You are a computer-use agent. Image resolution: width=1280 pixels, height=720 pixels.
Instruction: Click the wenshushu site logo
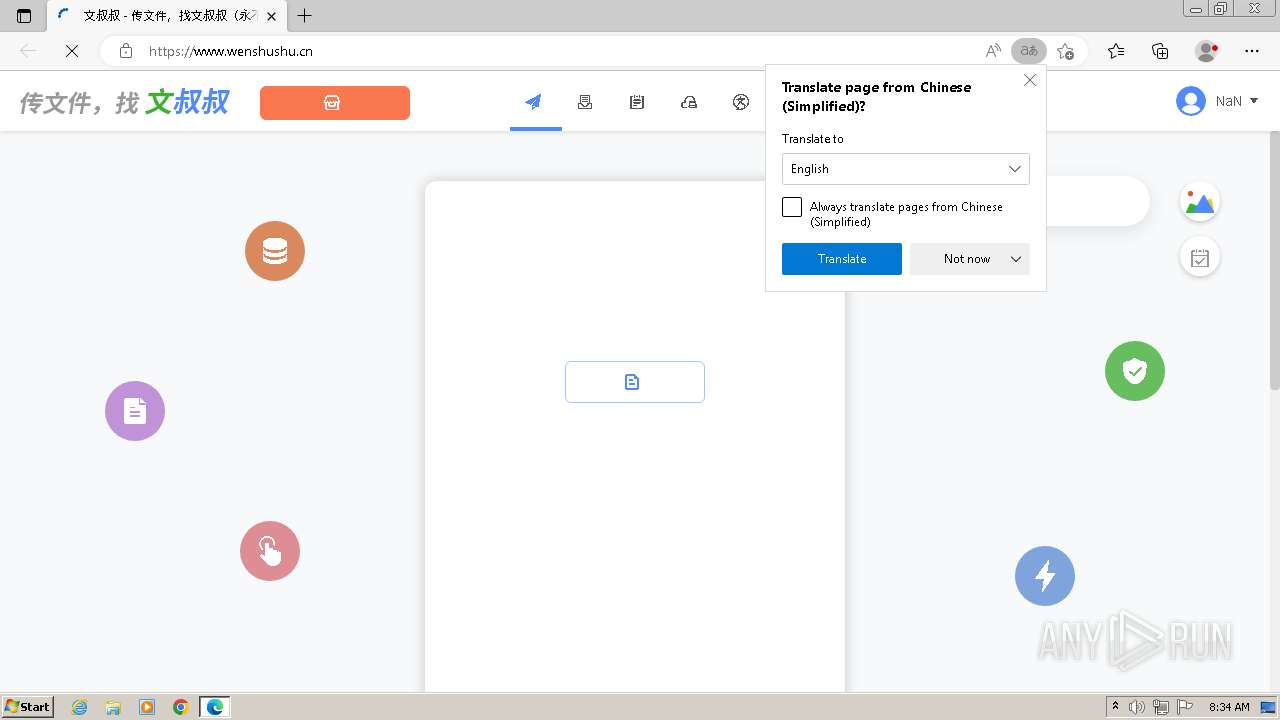coord(125,102)
